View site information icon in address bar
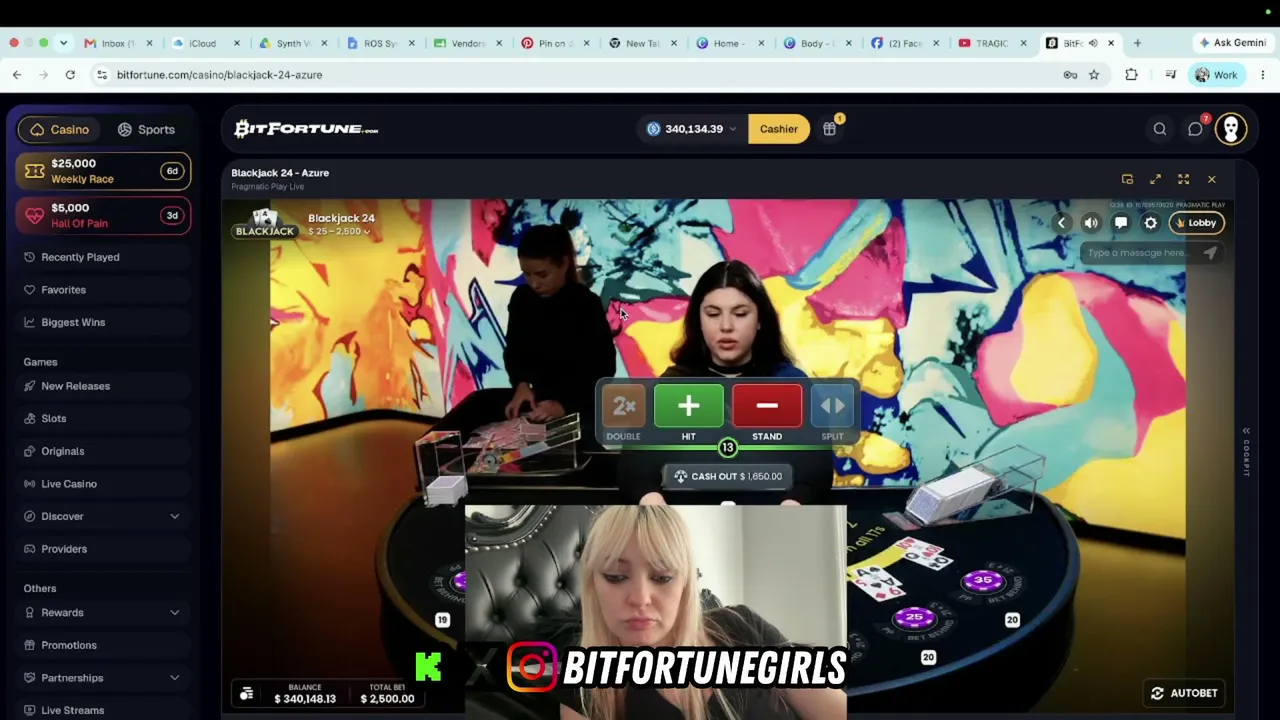Image resolution: width=1280 pixels, height=720 pixels. point(101,75)
